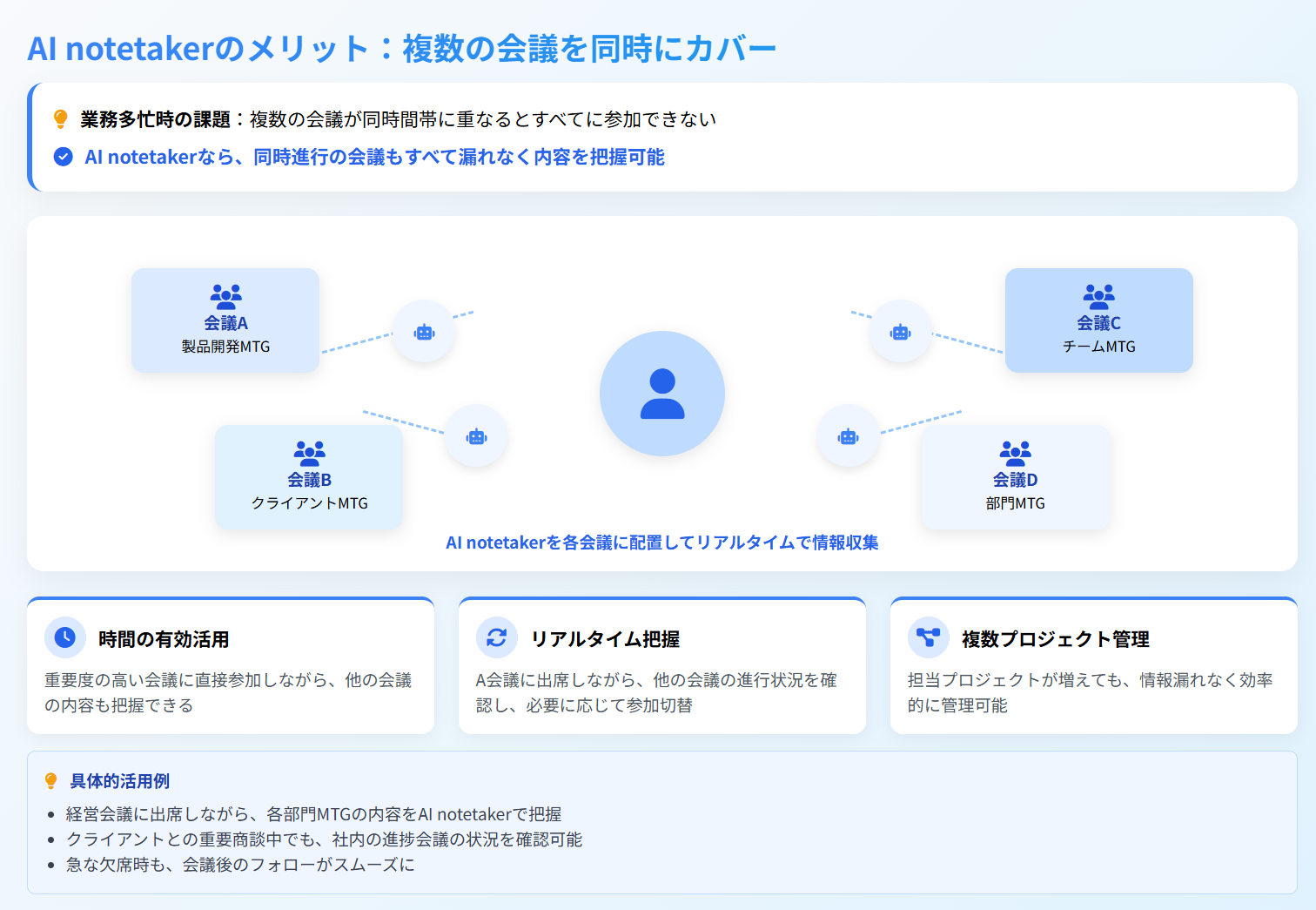Viewport: 1316px width, 910px height.
Task: Click the robot icon beside 会議C
Action: point(900,332)
